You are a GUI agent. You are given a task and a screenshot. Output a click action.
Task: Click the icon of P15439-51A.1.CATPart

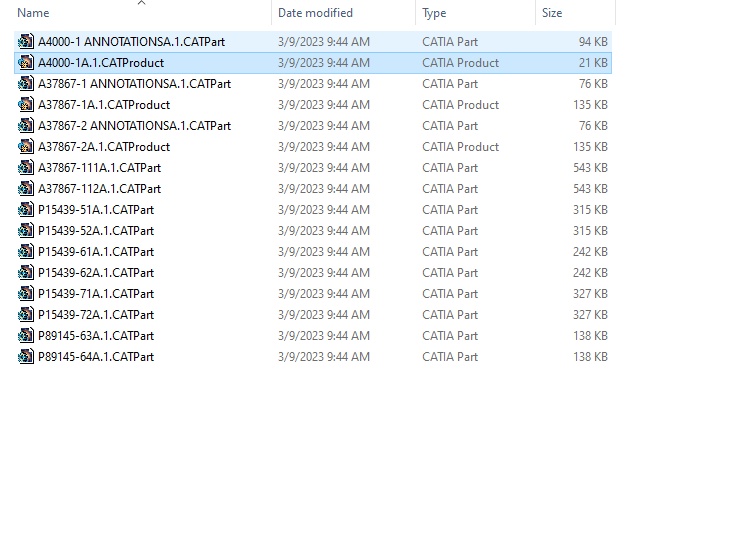click(x=26, y=210)
